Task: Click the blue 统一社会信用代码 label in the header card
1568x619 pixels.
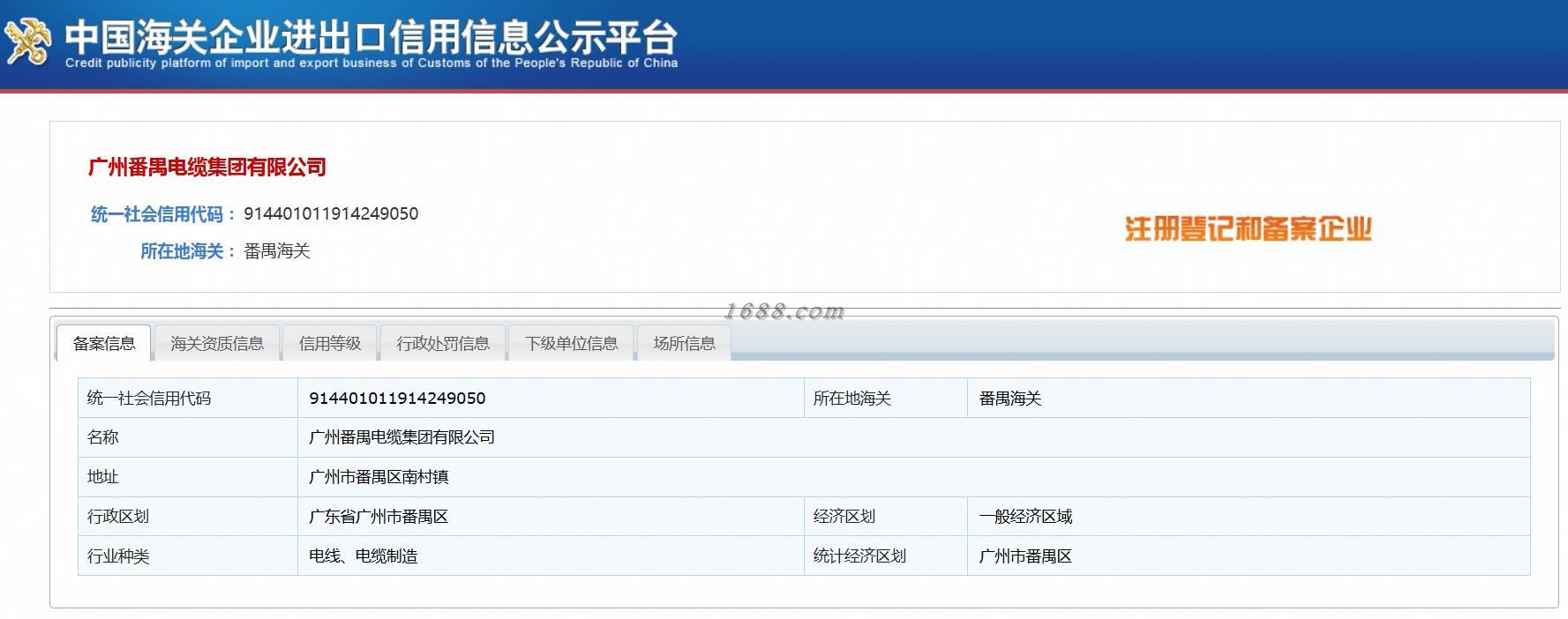Action: click(163, 214)
